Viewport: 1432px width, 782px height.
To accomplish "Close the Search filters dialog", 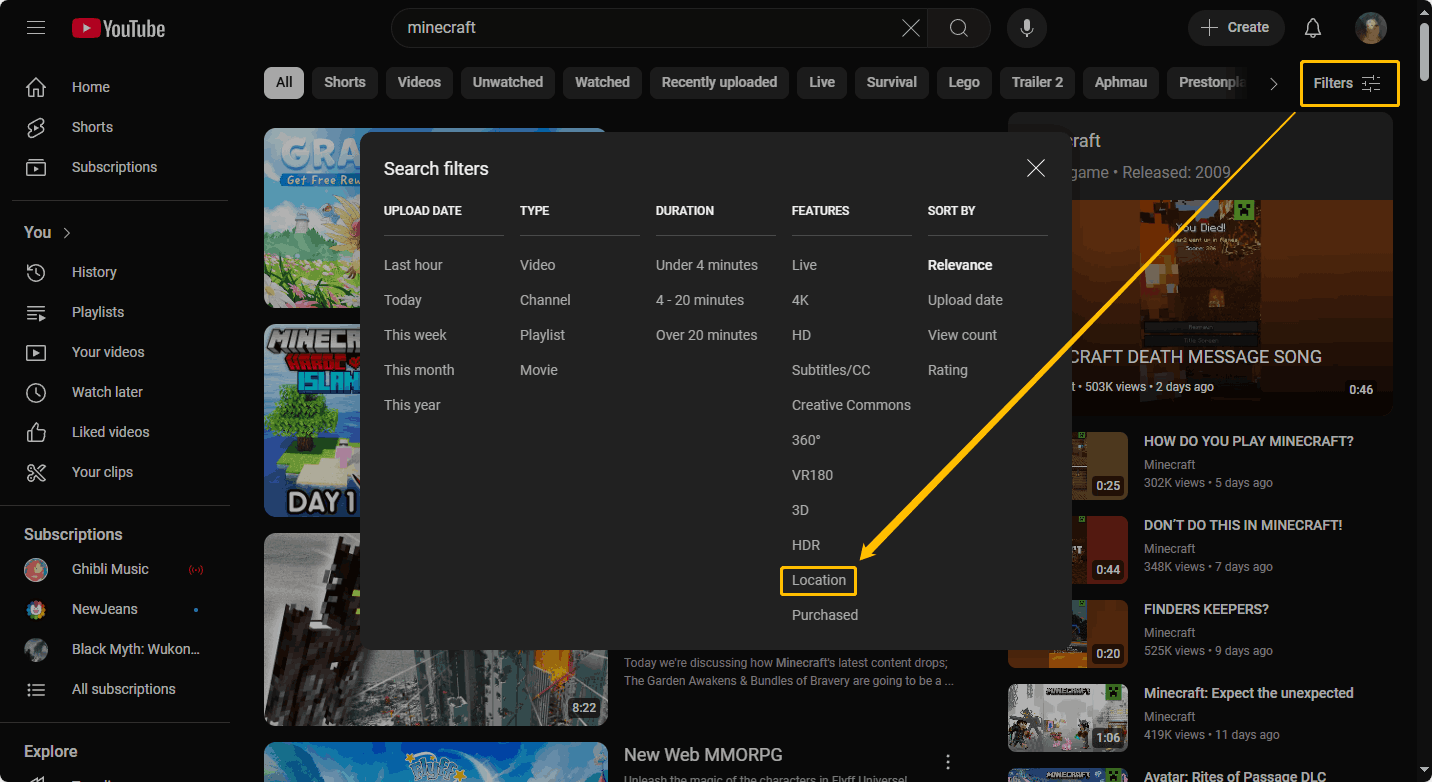I will tap(1036, 168).
